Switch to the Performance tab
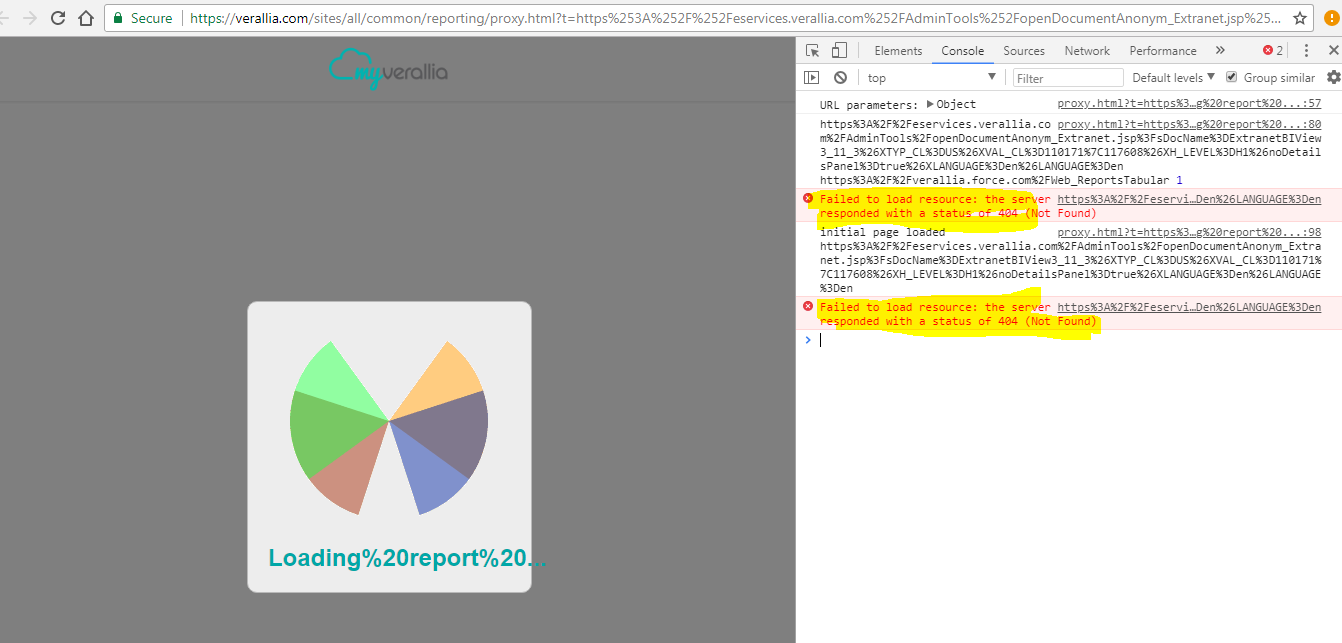This screenshot has height=643, width=1342. 1163,51
